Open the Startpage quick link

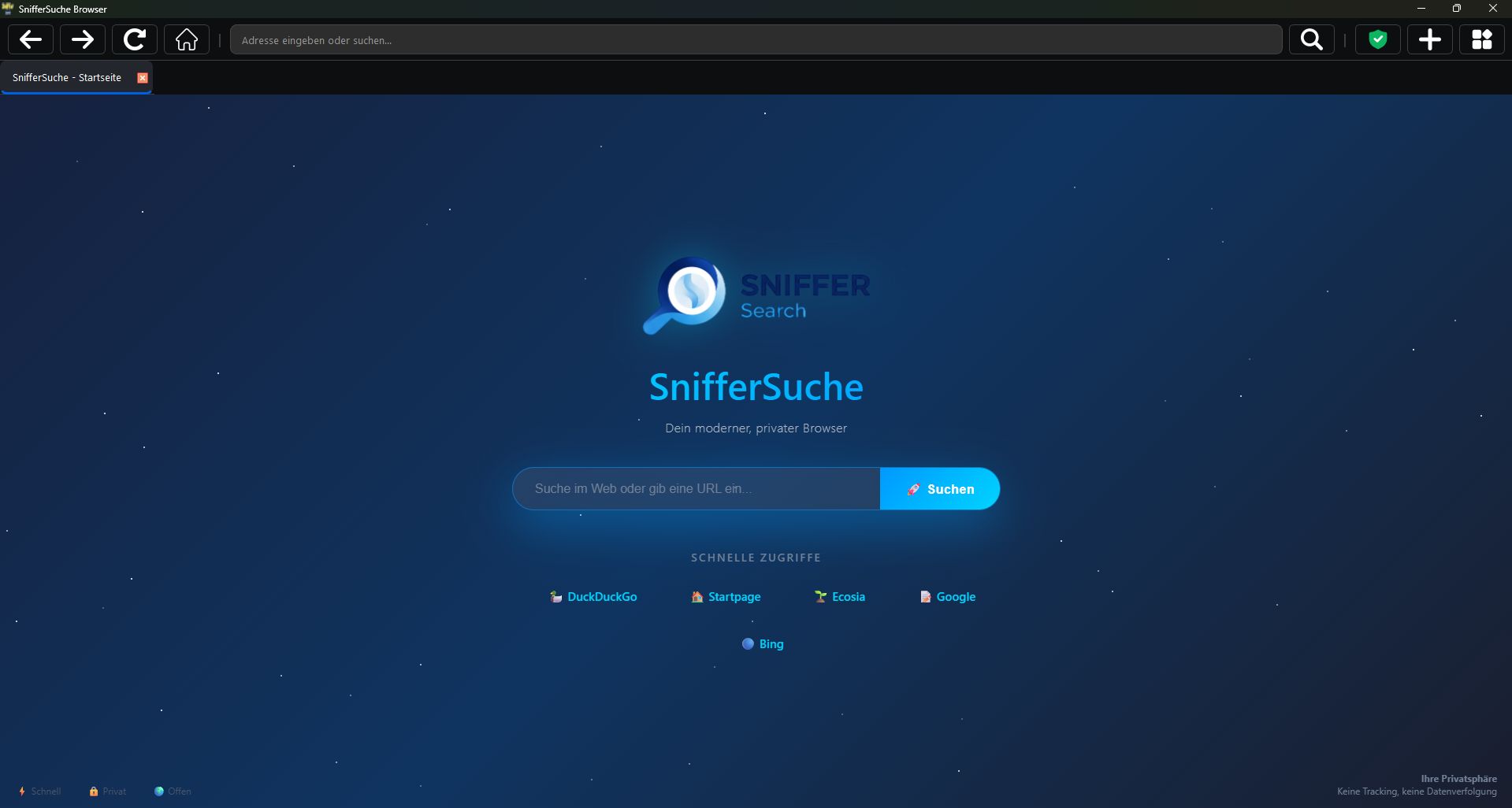pos(726,597)
